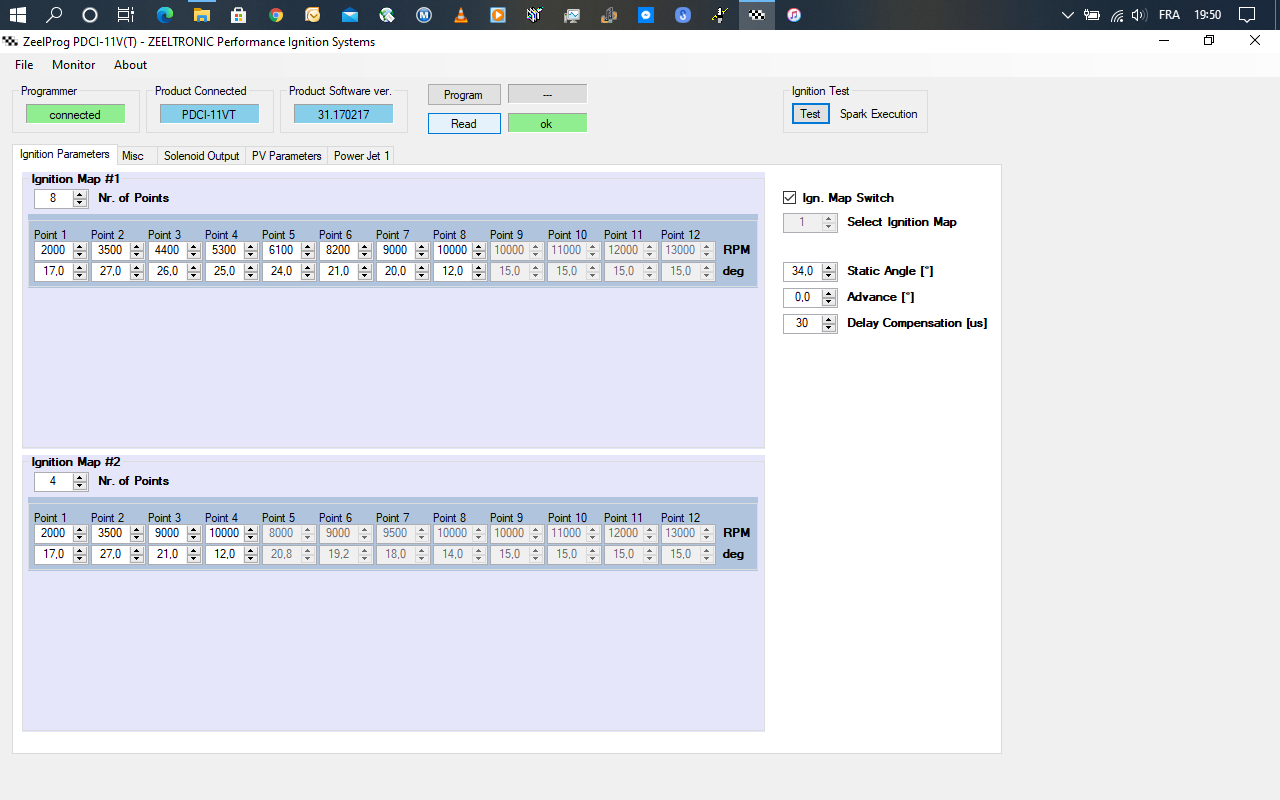Decrease the Delay Compensation value
Image resolution: width=1280 pixels, height=800 pixels.
click(x=829, y=327)
